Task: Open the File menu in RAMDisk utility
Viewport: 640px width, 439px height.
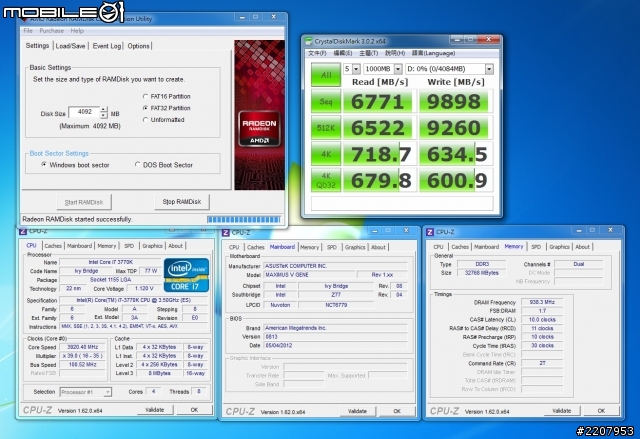Action: [x=28, y=31]
